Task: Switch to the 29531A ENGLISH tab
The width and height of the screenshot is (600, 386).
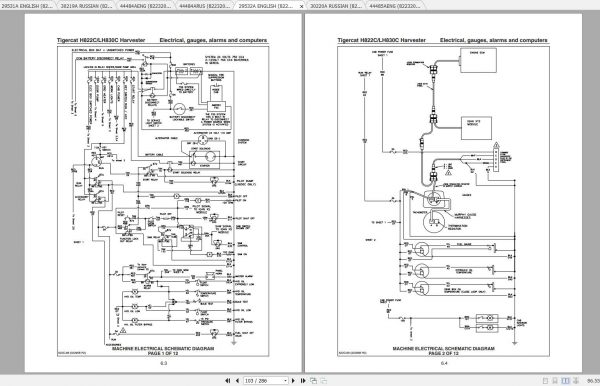Action: [28, 6]
